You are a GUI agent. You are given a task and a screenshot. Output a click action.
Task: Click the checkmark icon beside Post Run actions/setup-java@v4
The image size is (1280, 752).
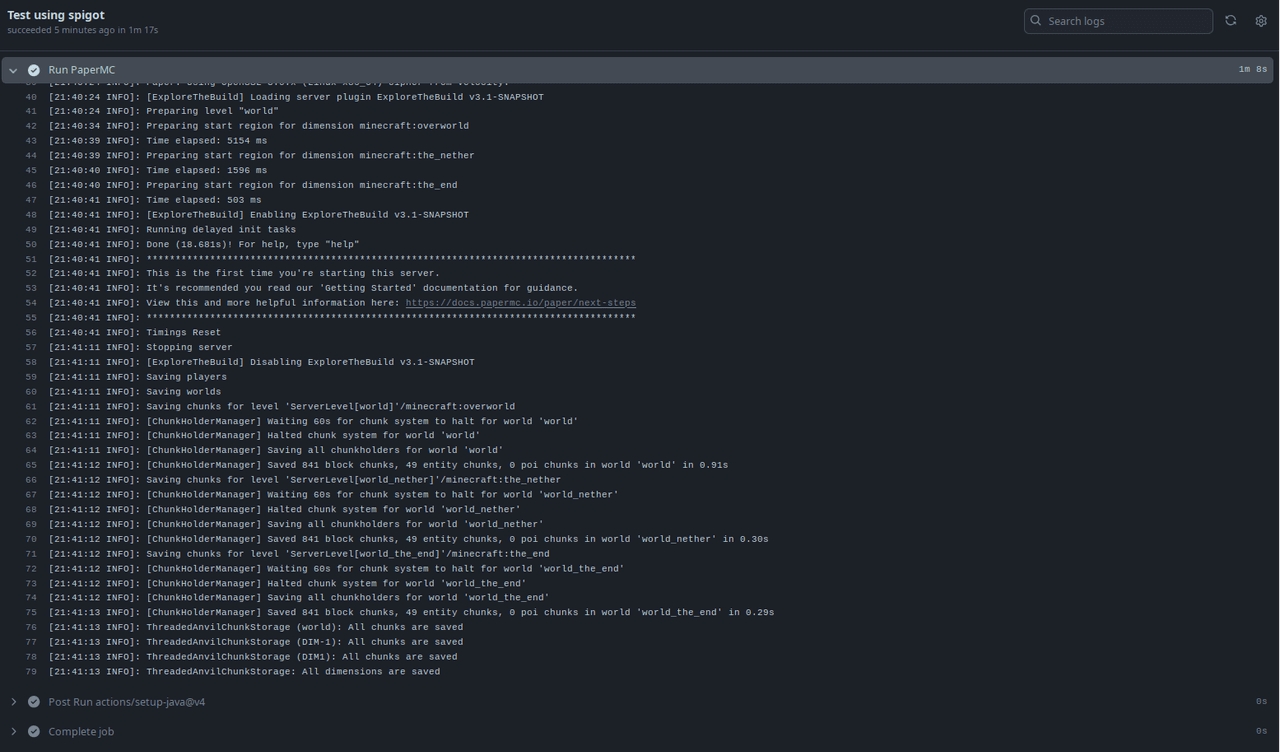click(34, 702)
